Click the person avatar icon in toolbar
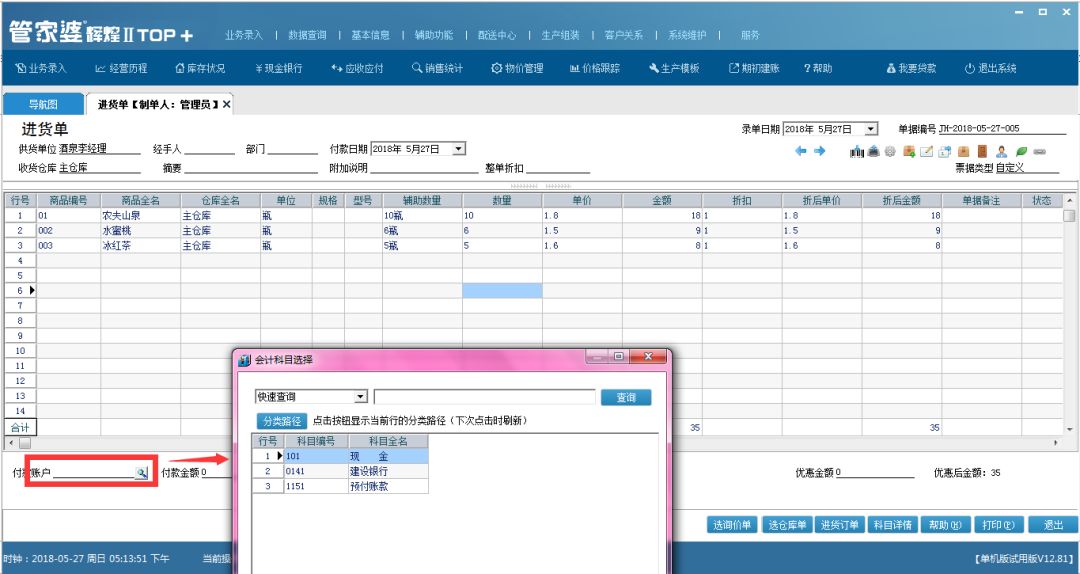The height and width of the screenshot is (574, 1080). tap(1001, 151)
